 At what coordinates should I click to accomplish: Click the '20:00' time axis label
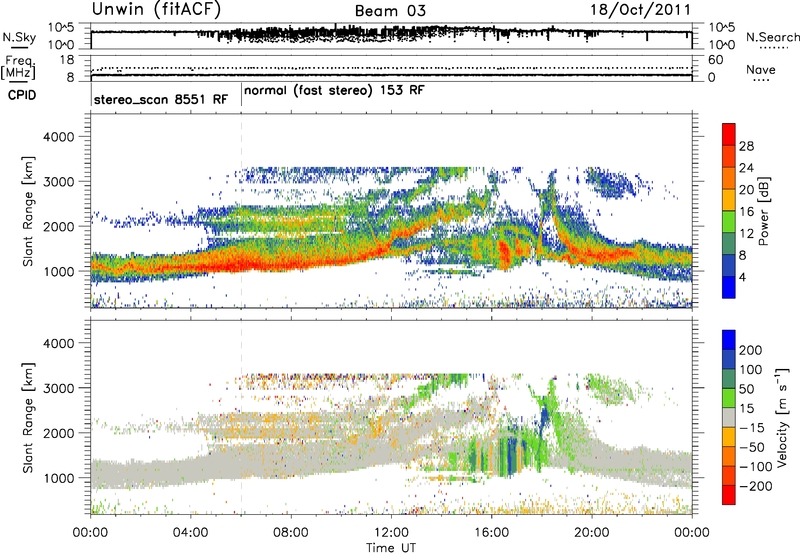click(591, 532)
